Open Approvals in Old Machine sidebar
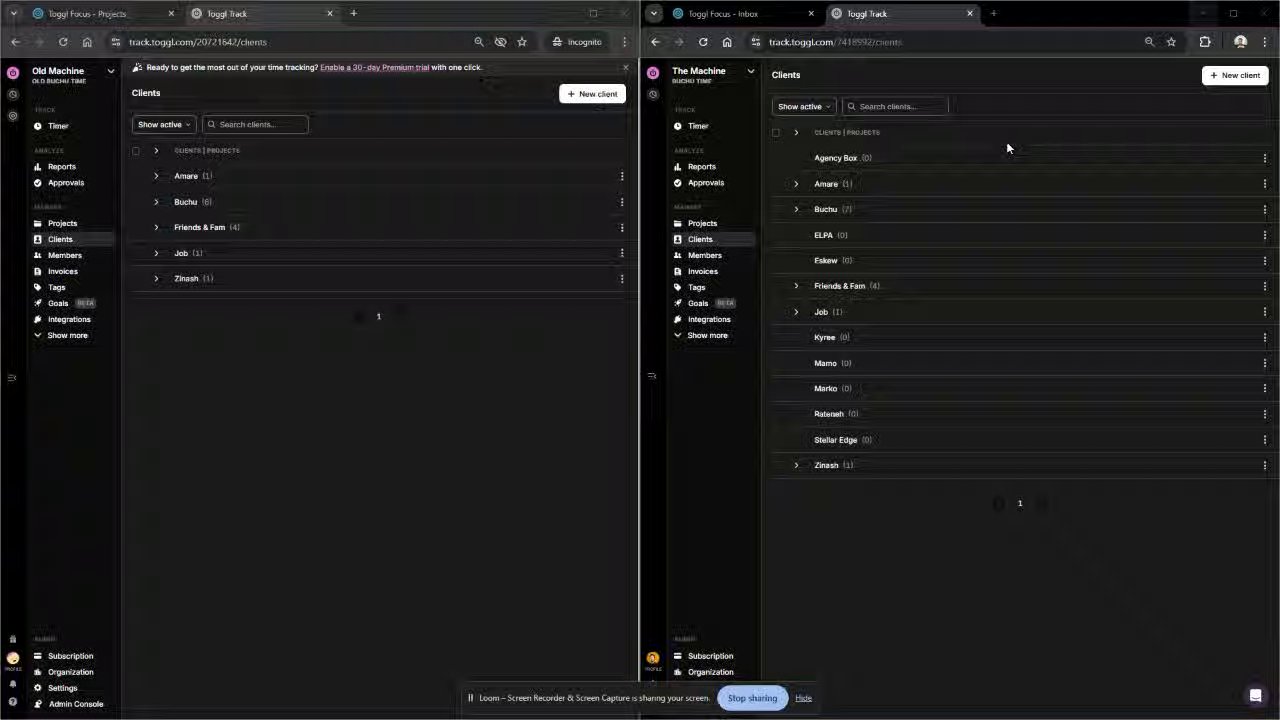 coord(65,183)
